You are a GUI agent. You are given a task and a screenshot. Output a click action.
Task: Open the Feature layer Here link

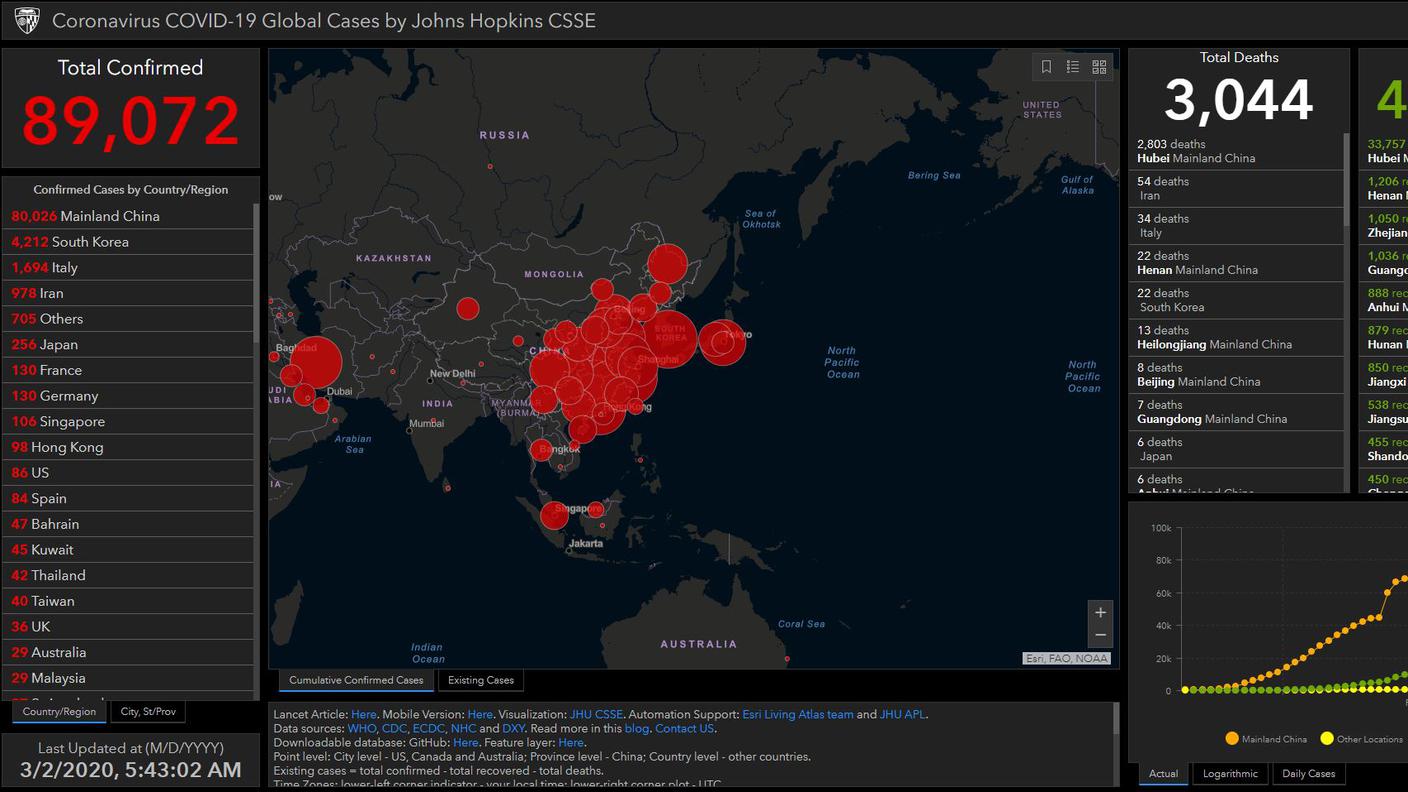pos(571,743)
